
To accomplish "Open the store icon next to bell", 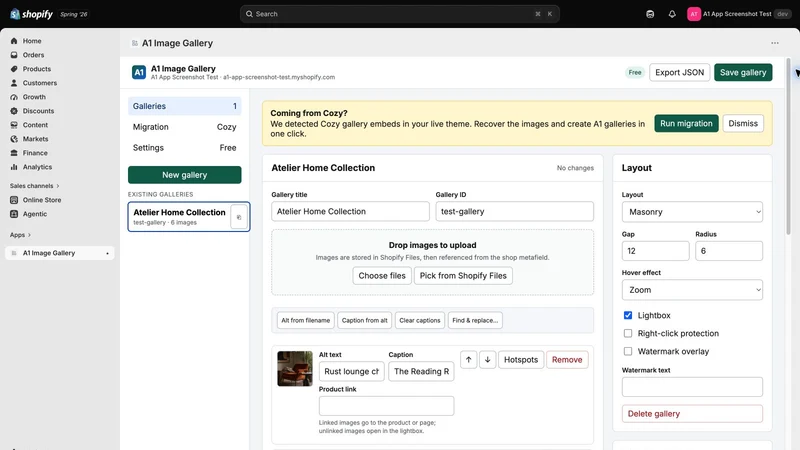I will coord(650,14).
